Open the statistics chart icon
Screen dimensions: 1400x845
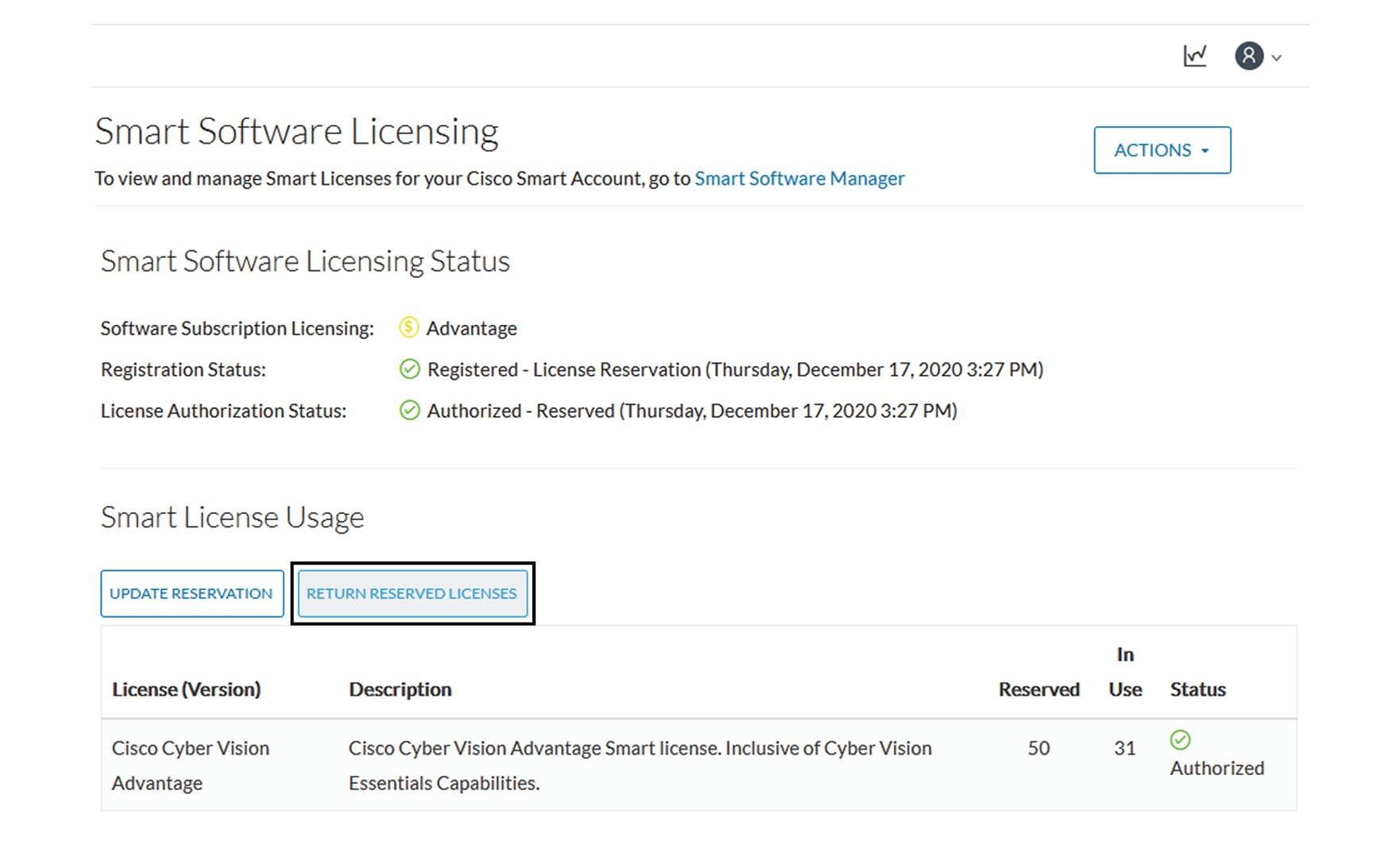coord(1194,56)
